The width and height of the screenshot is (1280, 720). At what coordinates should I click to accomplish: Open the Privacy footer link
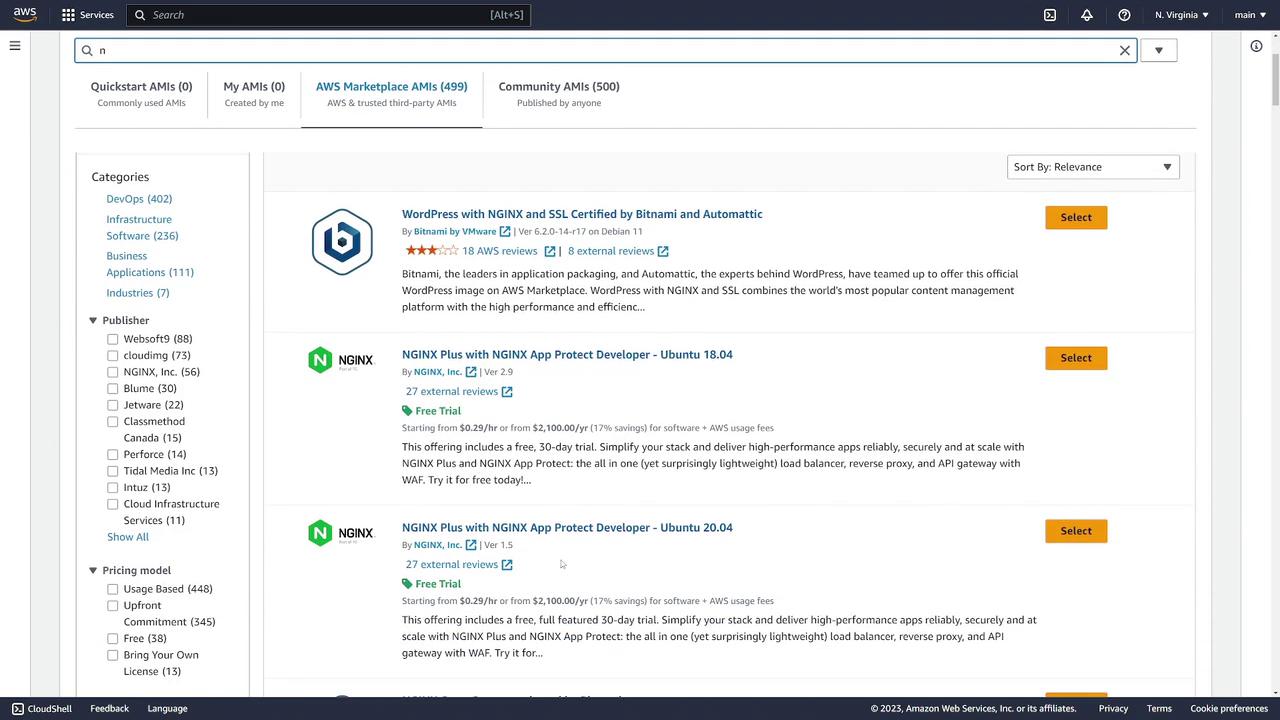pos(1113,708)
